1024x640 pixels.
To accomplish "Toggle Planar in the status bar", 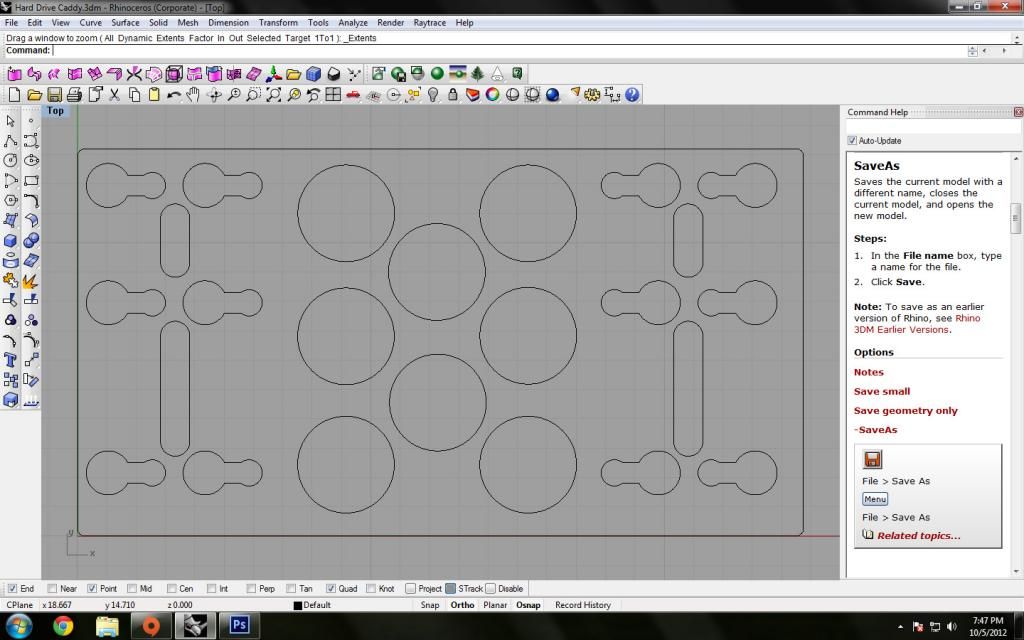I will (x=495, y=605).
